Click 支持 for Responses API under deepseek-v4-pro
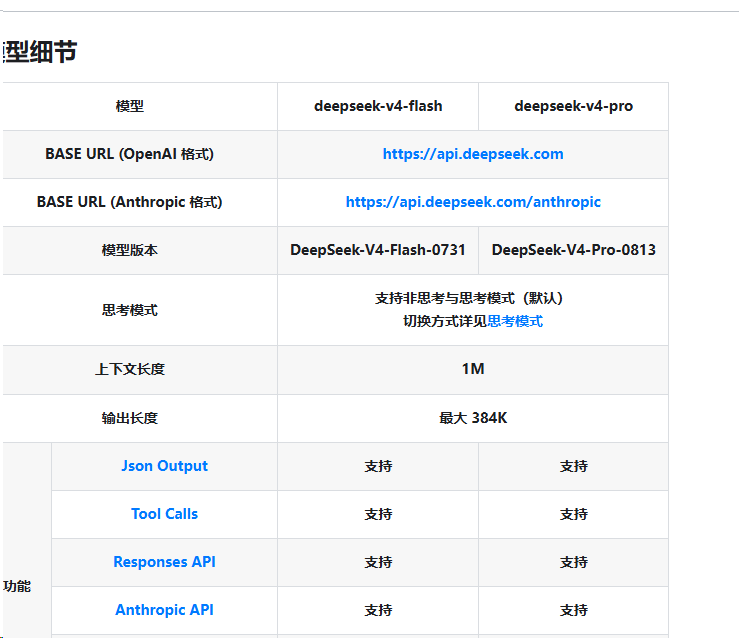 [574, 562]
